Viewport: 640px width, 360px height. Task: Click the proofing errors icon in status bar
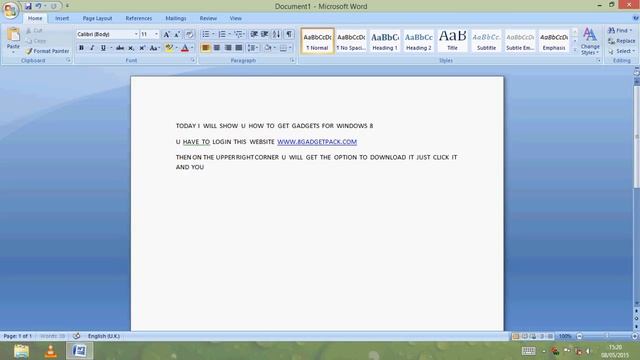[x=76, y=336]
